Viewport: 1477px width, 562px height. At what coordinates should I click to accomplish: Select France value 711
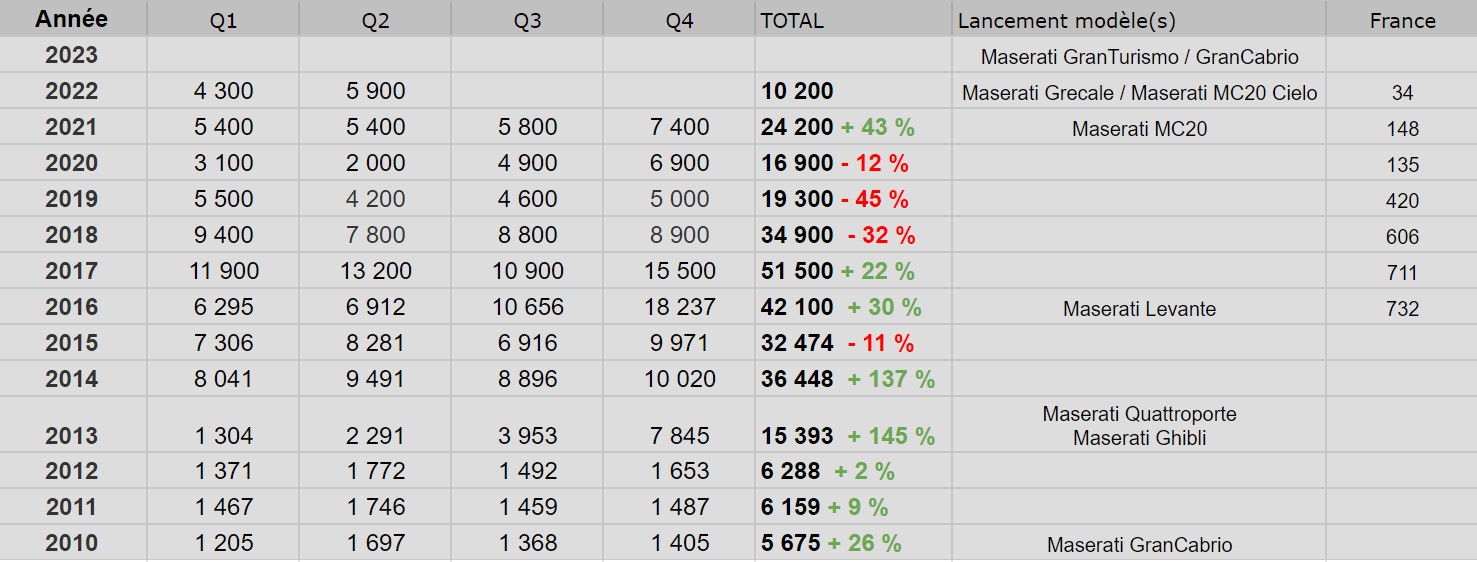1402,273
